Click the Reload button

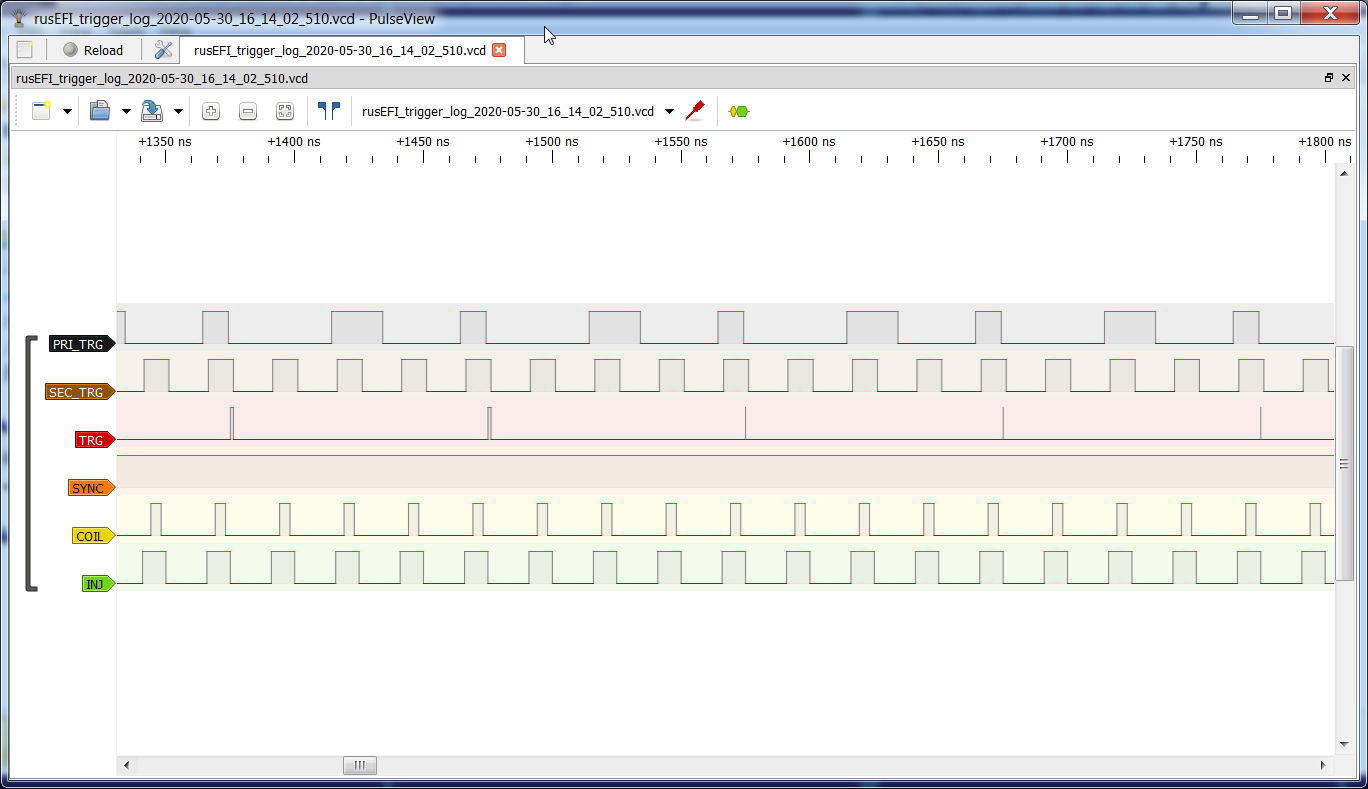(93, 50)
